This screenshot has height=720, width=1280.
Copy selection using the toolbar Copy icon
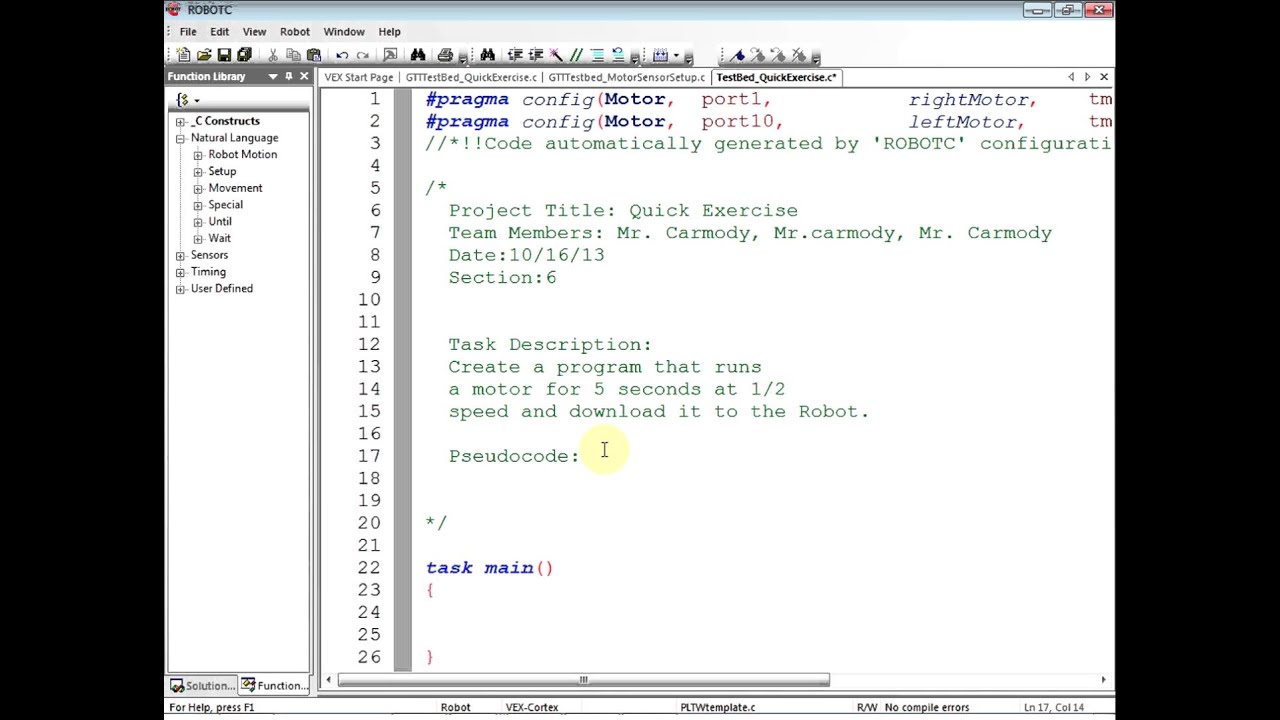coord(293,55)
